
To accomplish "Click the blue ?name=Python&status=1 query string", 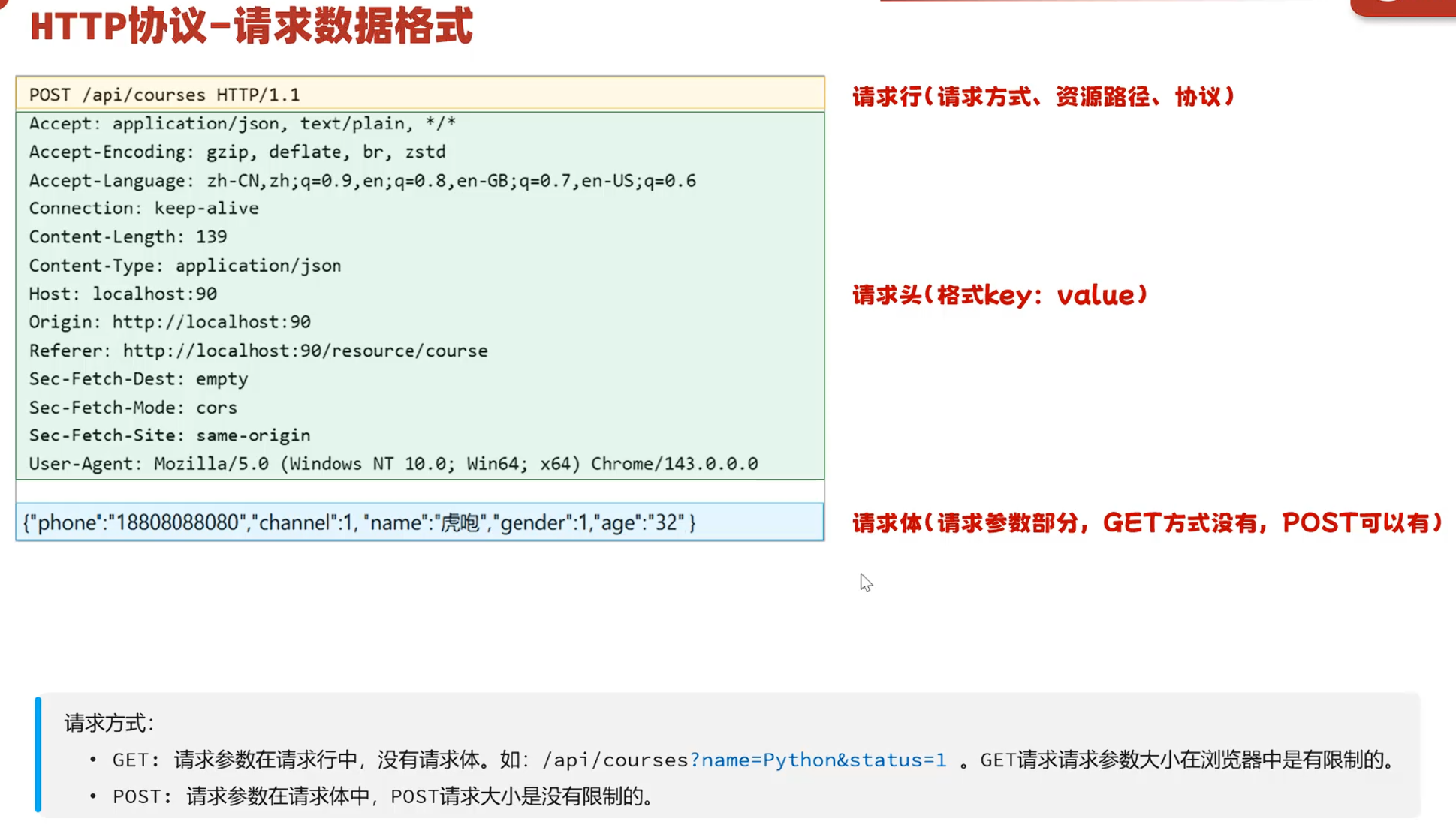I will pyautogui.click(x=818, y=760).
